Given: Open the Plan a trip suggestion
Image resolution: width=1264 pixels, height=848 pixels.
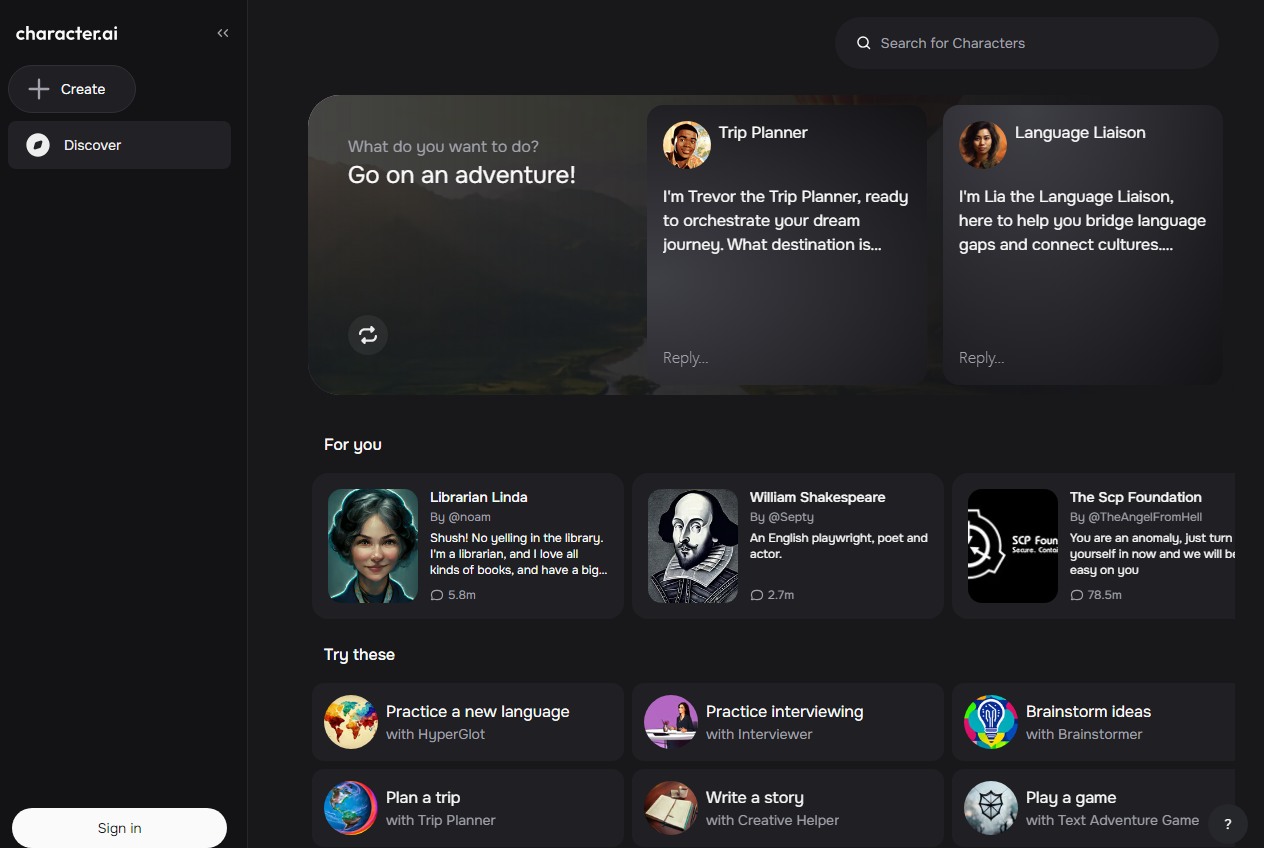Looking at the screenshot, I should [x=468, y=808].
